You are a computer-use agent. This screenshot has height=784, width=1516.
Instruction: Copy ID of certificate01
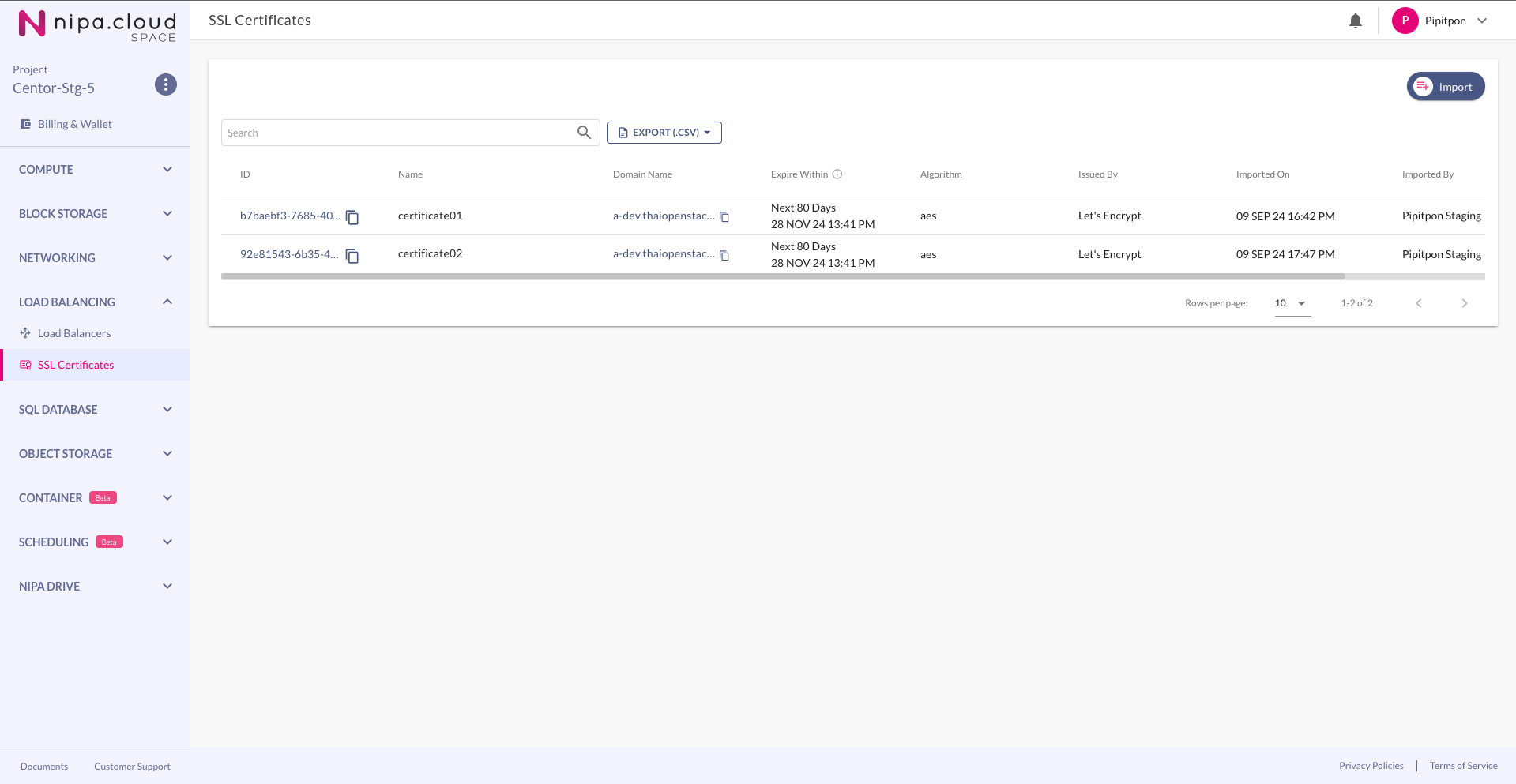(x=352, y=217)
